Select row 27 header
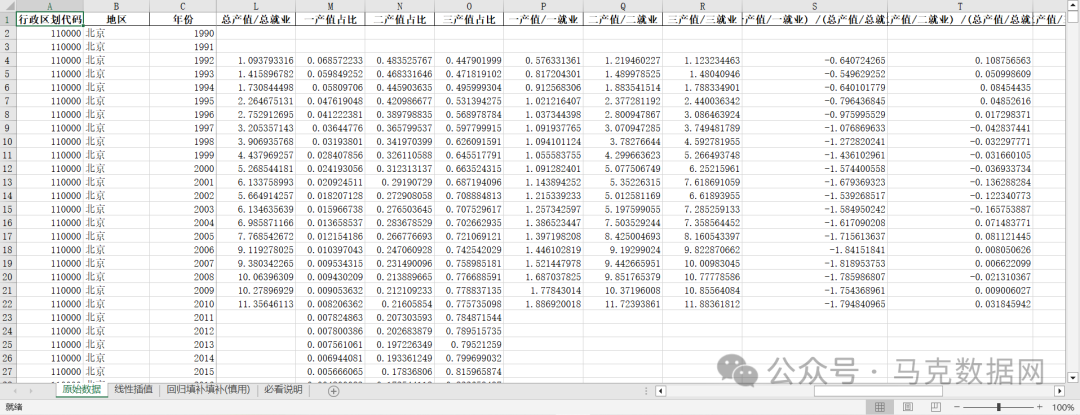Viewport: 1080px width, 415px height. pyautogui.click(x=8, y=372)
